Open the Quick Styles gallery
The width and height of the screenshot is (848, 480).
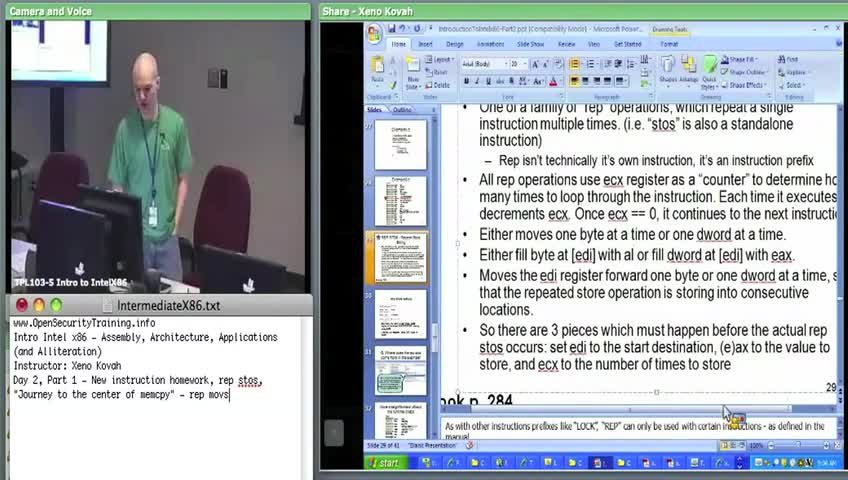(x=709, y=73)
